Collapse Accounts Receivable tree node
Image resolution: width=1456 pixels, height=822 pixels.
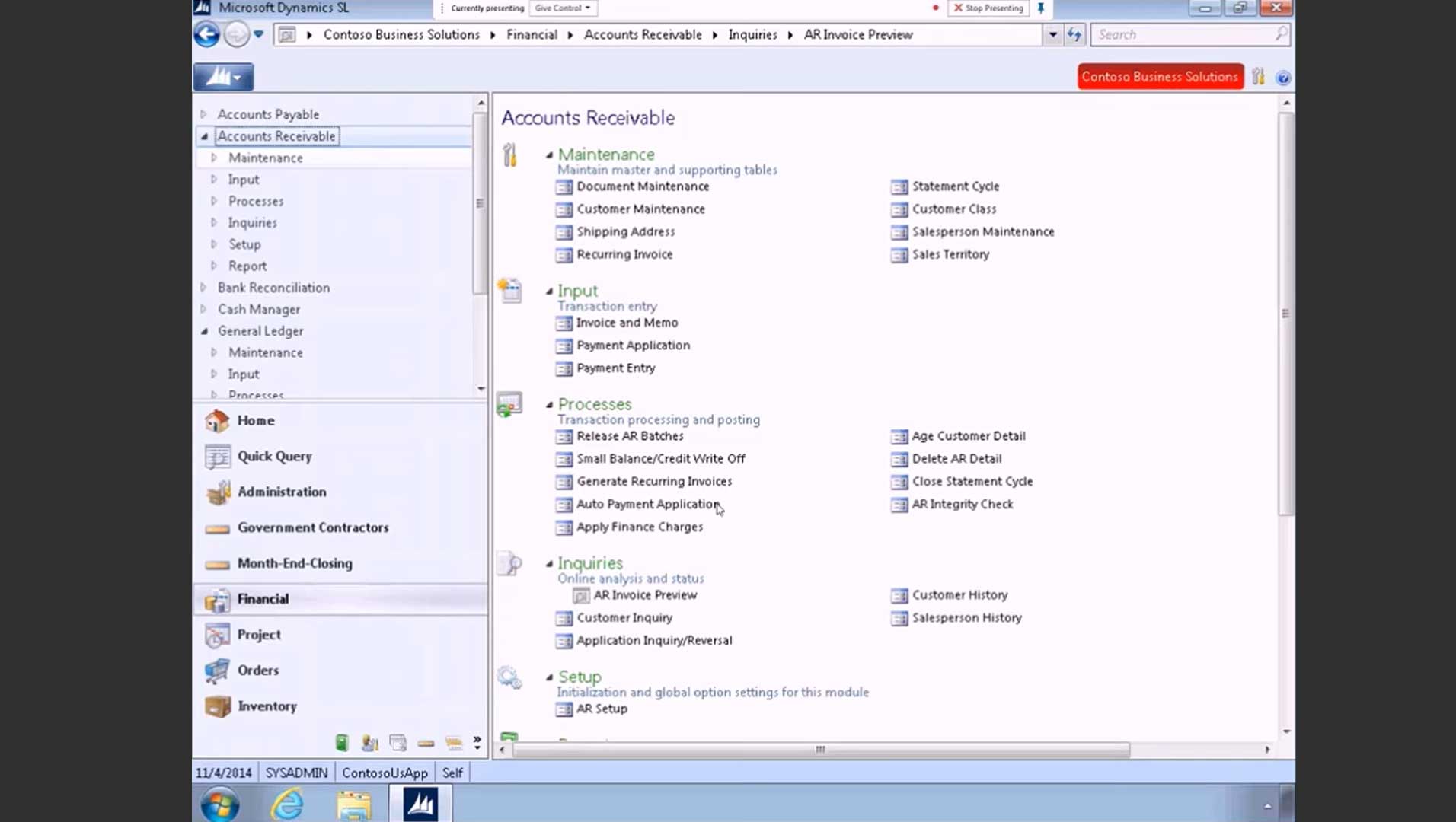tap(204, 136)
